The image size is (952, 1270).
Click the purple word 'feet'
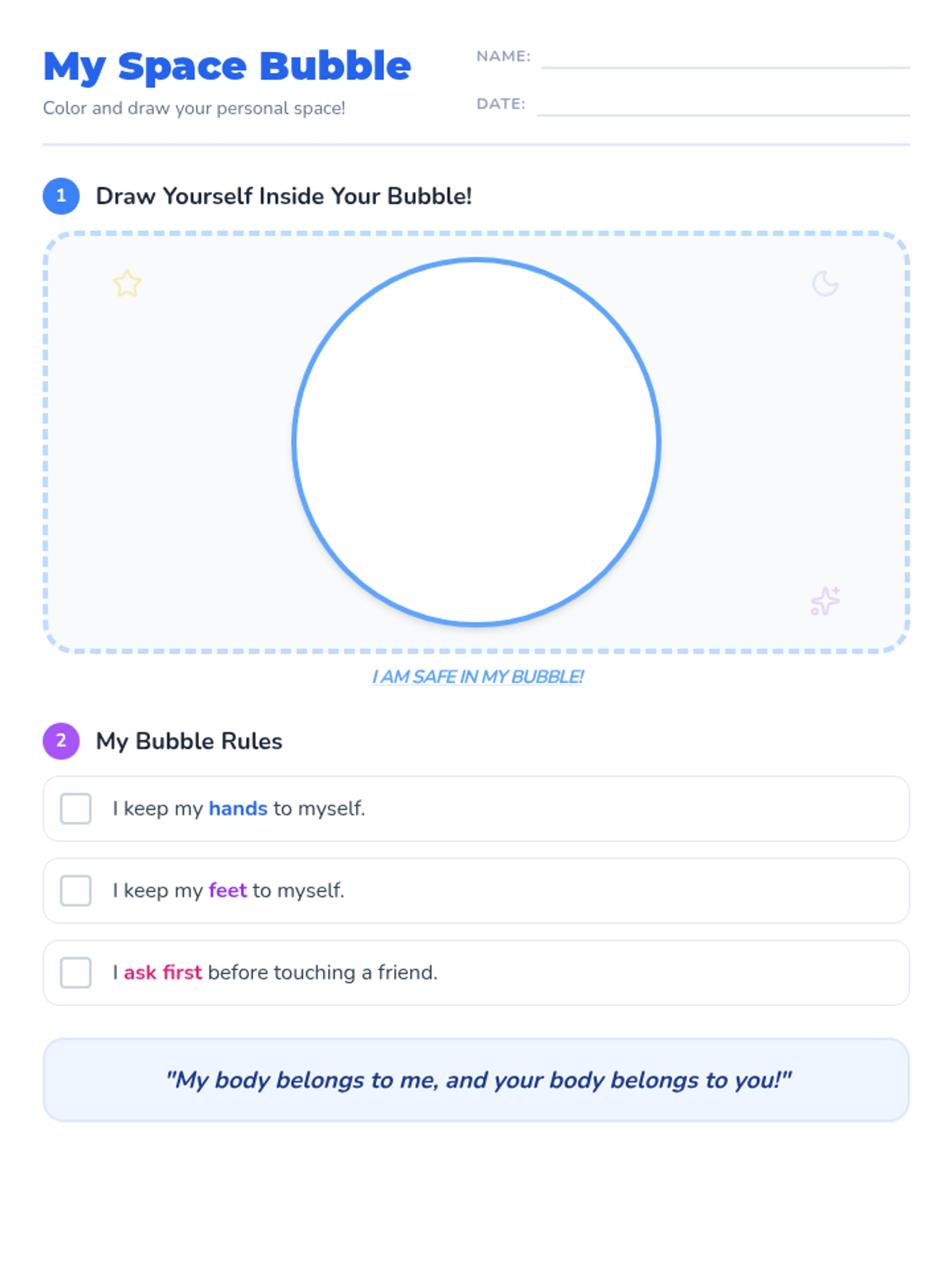pos(228,891)
